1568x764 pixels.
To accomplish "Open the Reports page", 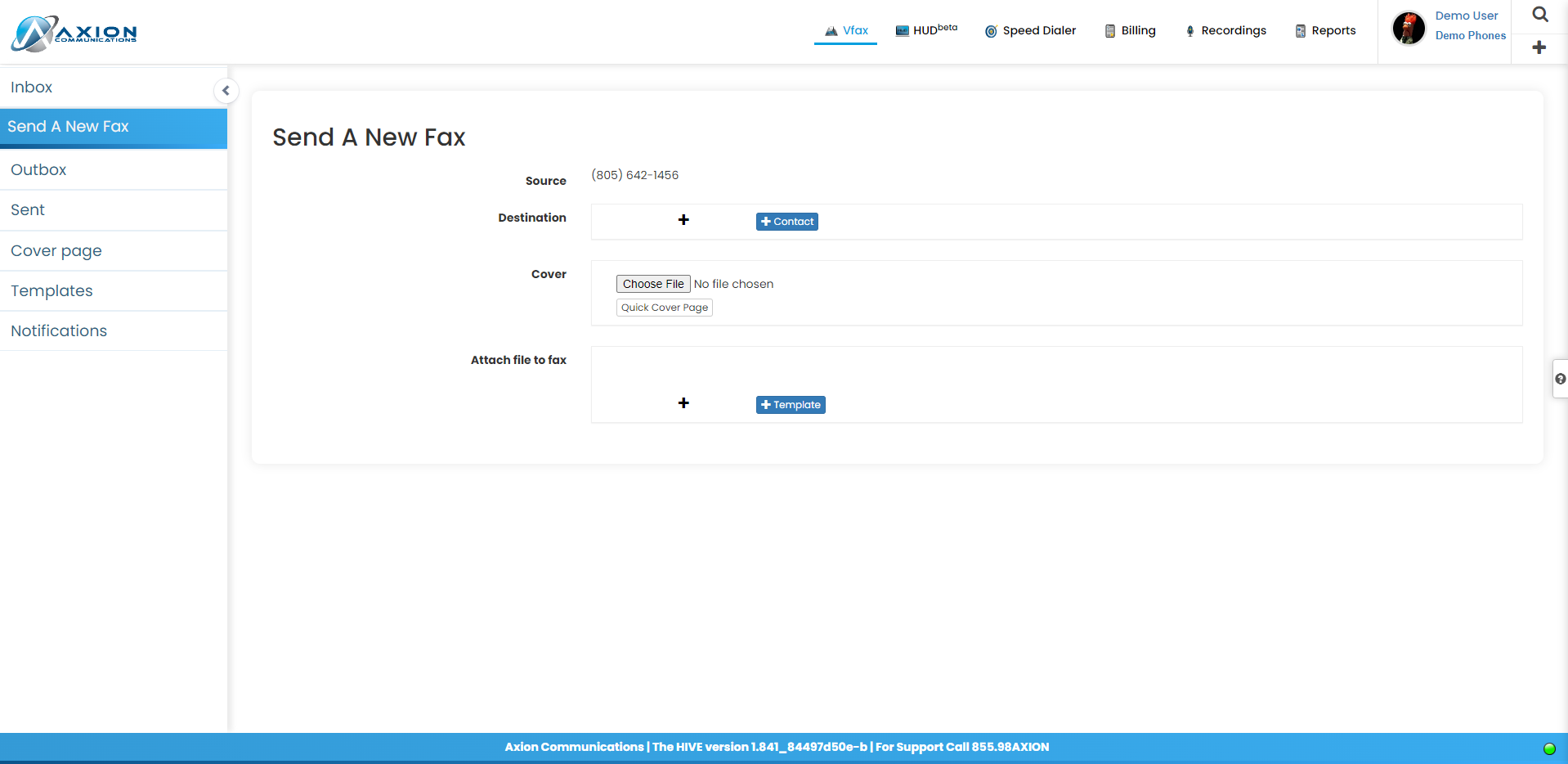I will click(x=1325, y=31).
